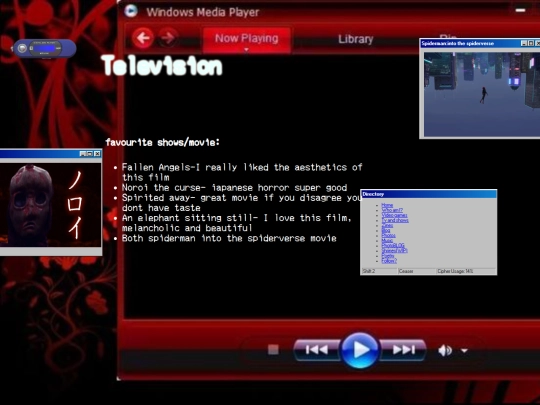Minimize the Noroi image window
Viewport: 540px width, 405px height.
[x=83, y=154]
